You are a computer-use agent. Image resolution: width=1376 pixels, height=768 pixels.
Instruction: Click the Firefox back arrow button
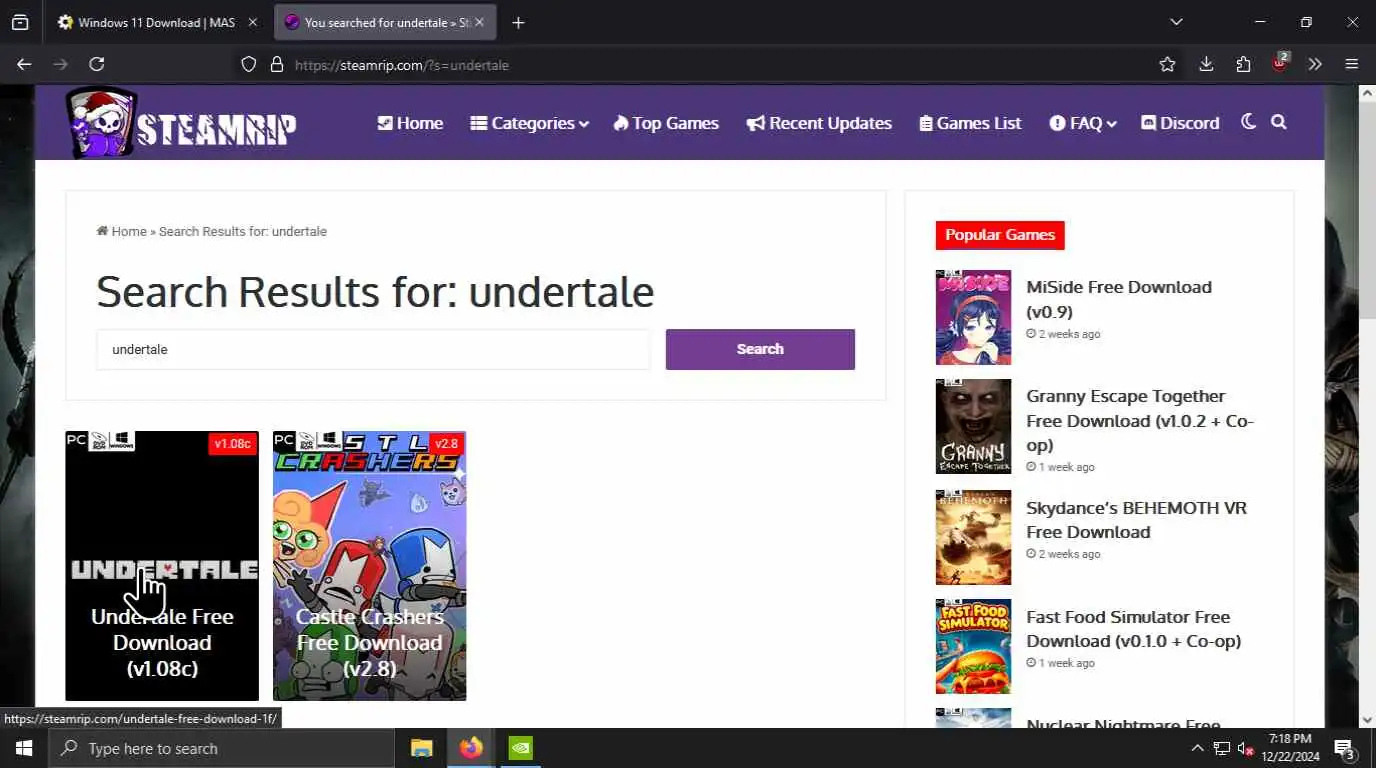click(24, 64)
